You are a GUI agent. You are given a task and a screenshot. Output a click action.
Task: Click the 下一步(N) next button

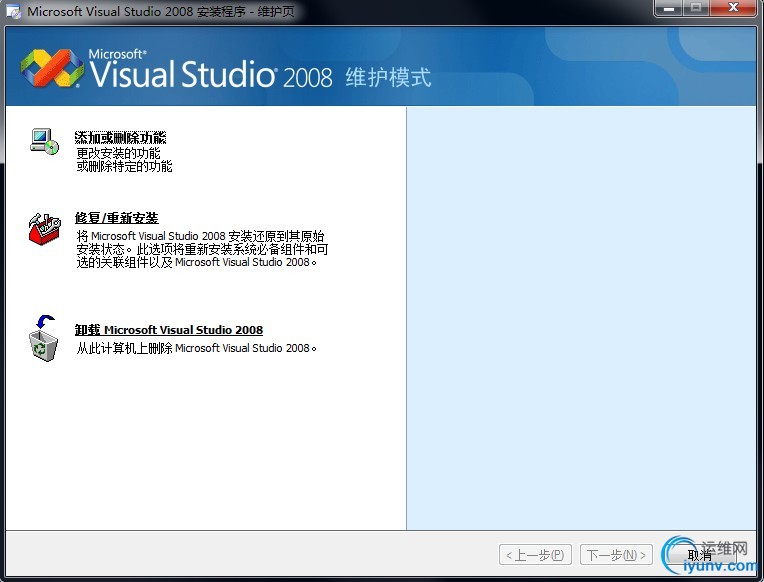[616, 555]
